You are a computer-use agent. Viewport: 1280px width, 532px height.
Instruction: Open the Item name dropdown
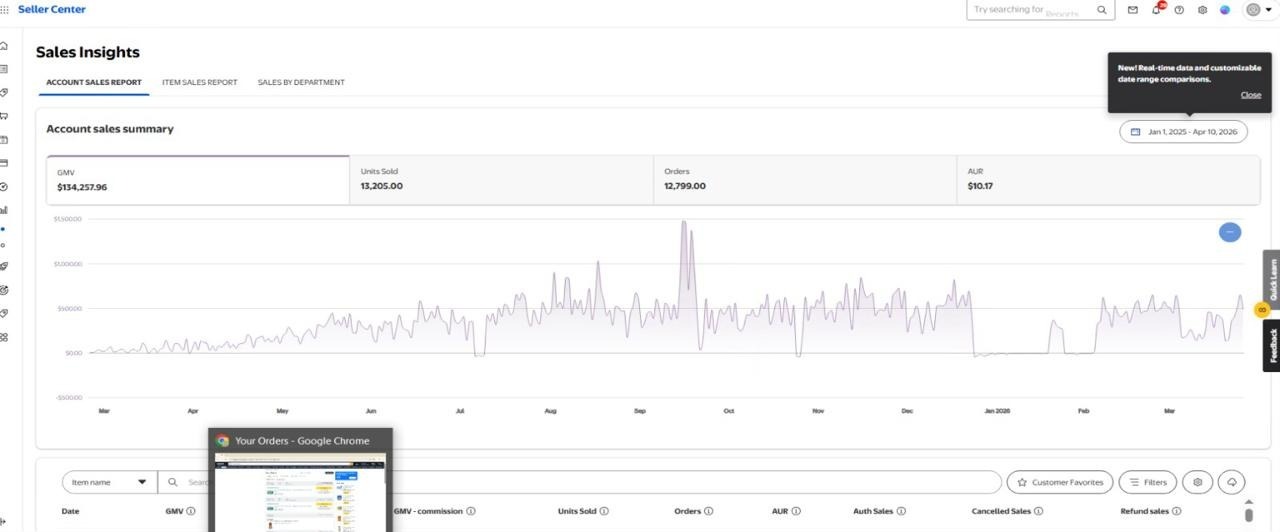pos(109,482)
